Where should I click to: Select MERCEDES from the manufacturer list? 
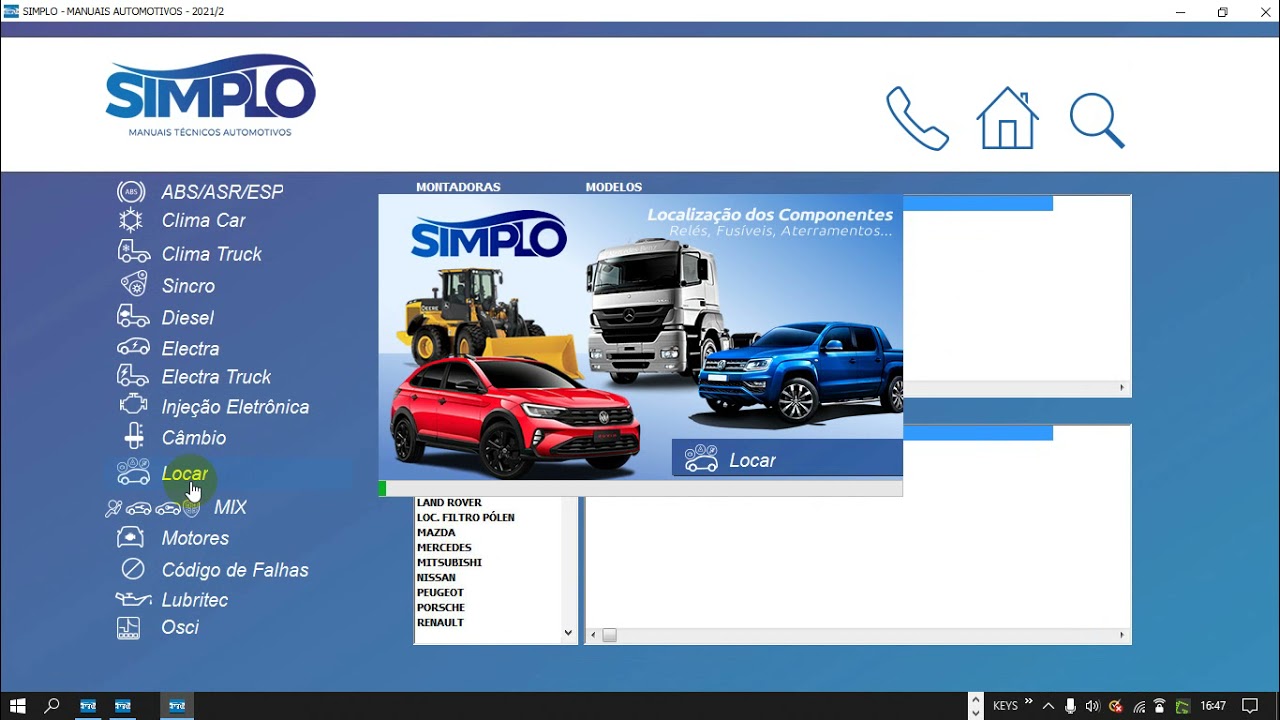pos(444,547)
